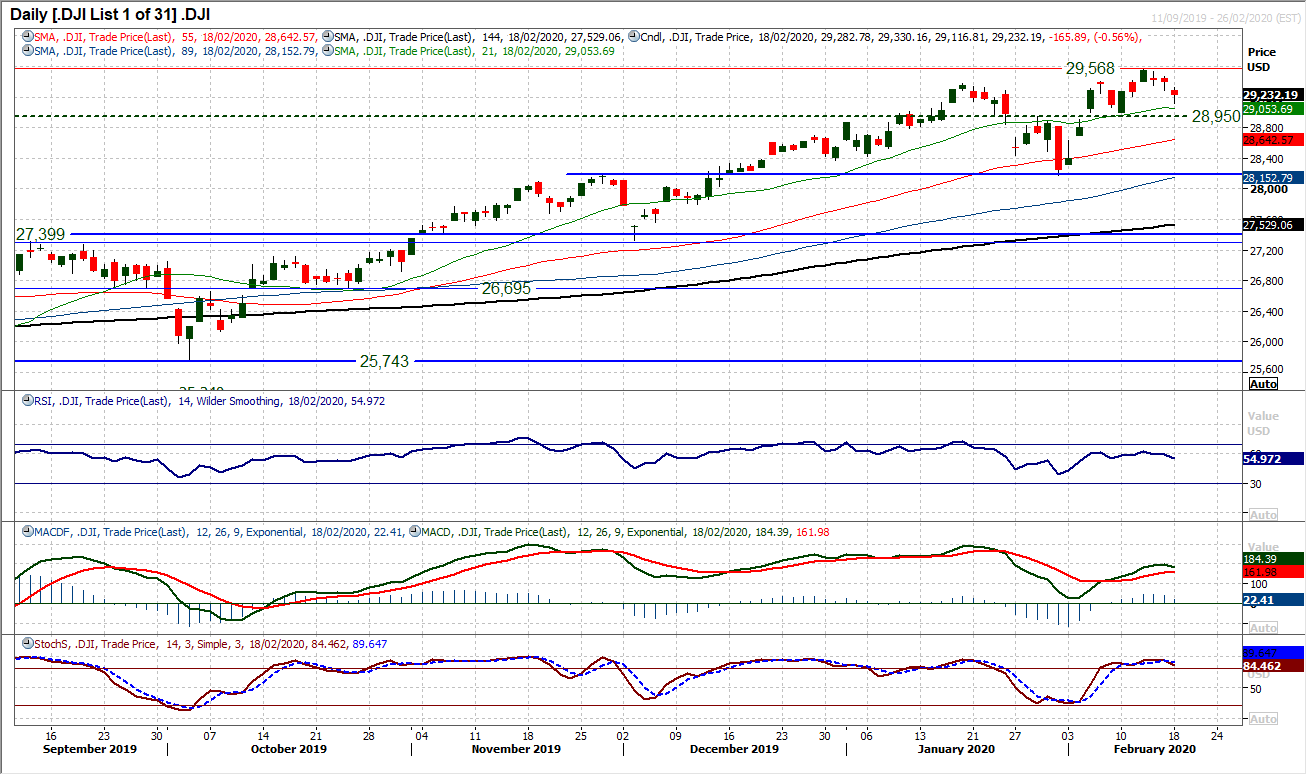
Task: Click the 29,568 resistance level label
Action: [1091, 69]
